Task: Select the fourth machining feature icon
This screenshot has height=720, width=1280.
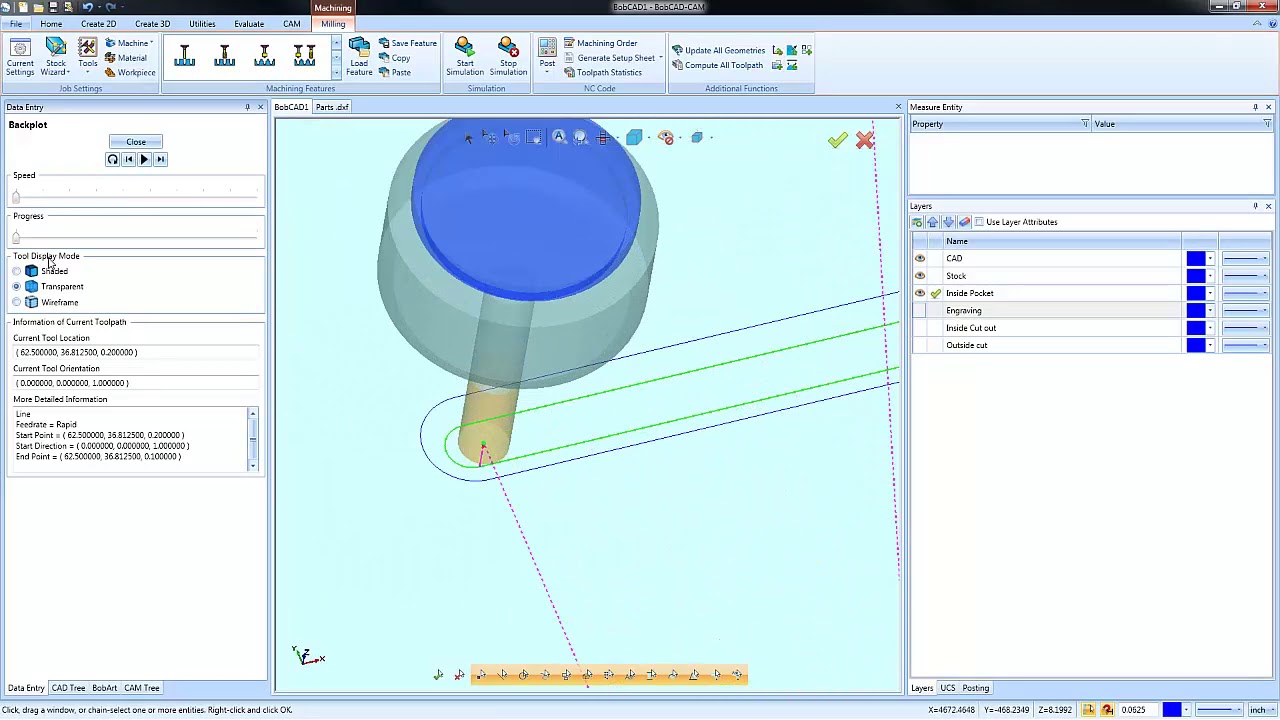Action: (305, 57)
